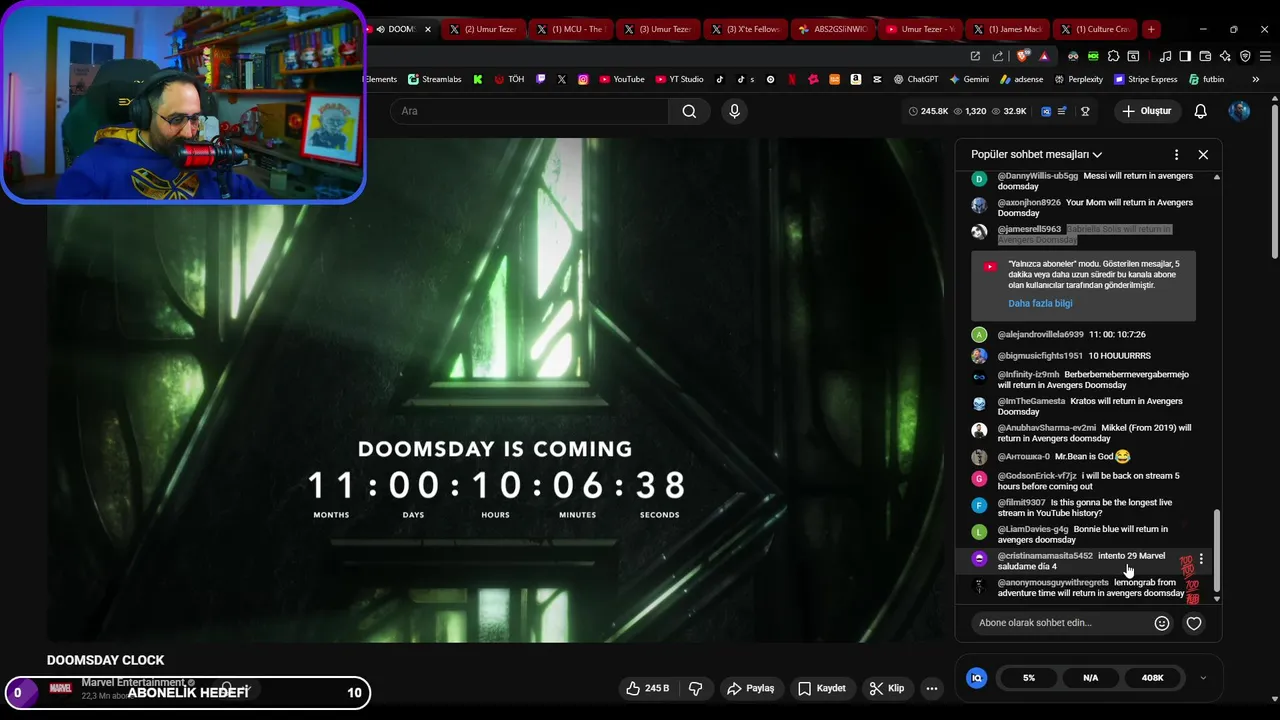
Task: Click the YouTube search magnifier button
Action: (689, 111)
